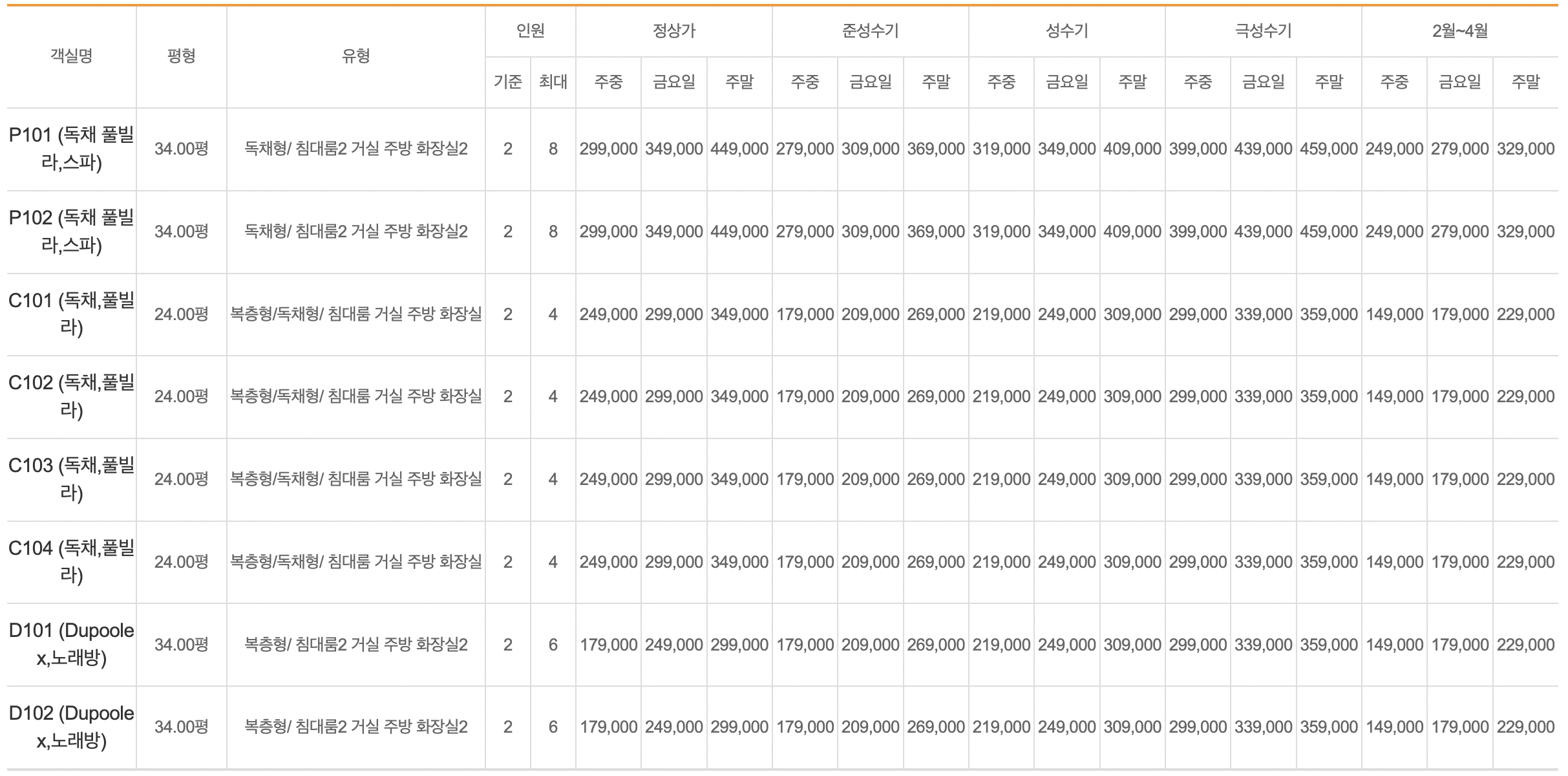The height and width of the screenshot is (776, 1568).
Task: Click 성수기 주중 219,000 in C103 row
Action: point(1001,479)
